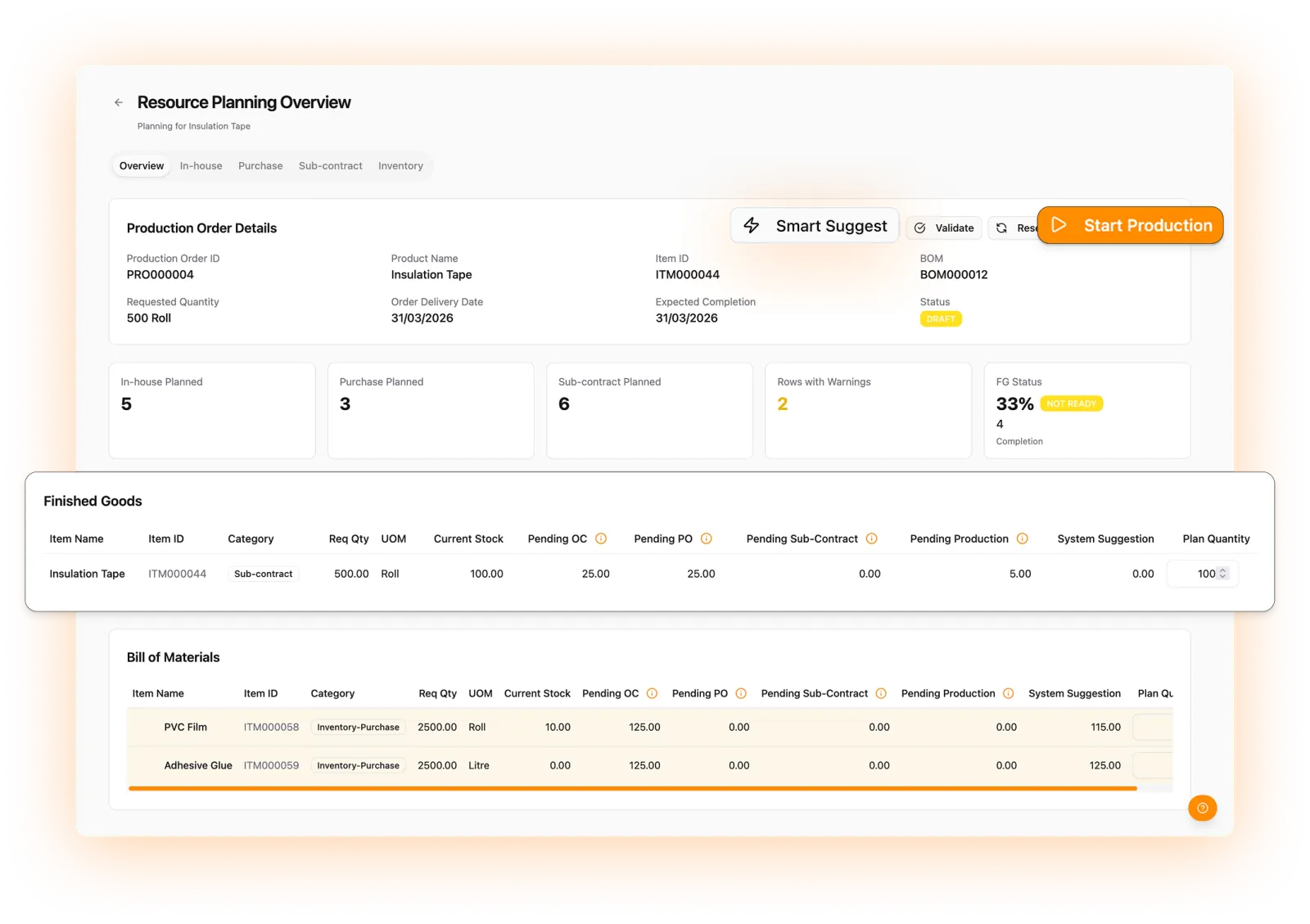
Task: Click the Purchase Planned card
Action: click(431, 411)
